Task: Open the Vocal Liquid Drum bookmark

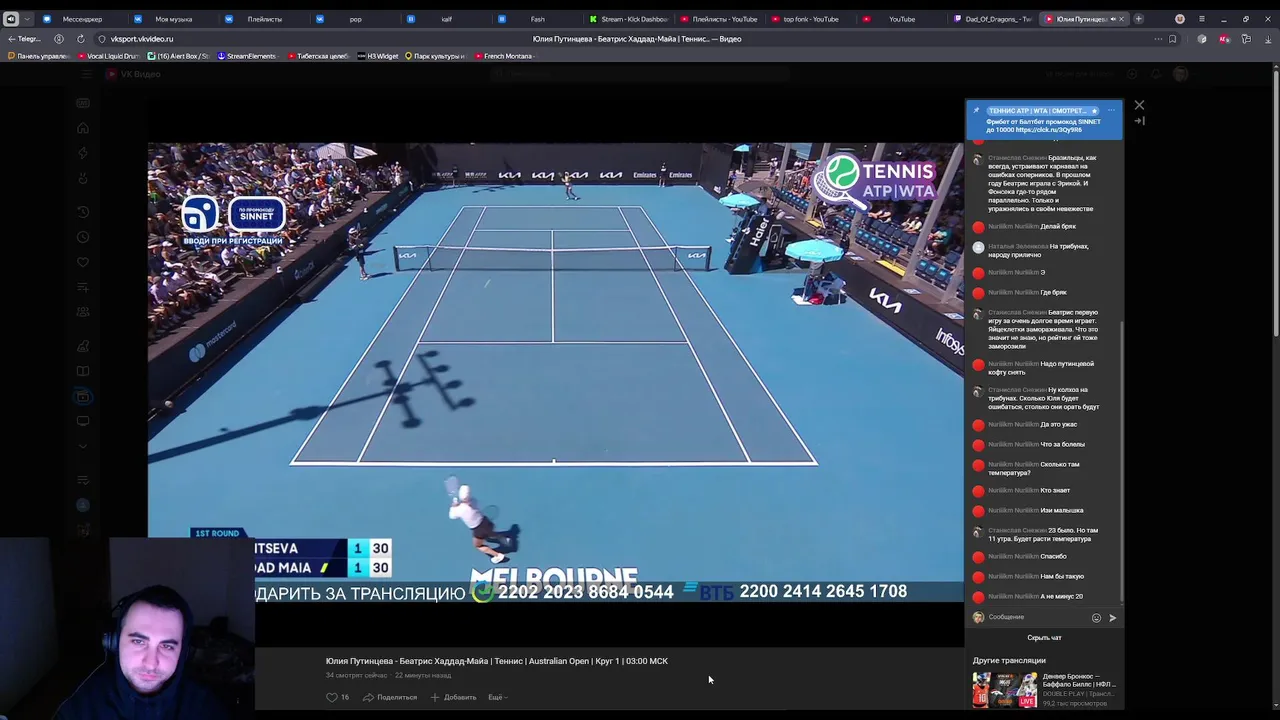Action: pyautogui.click(x=108, y=56)
